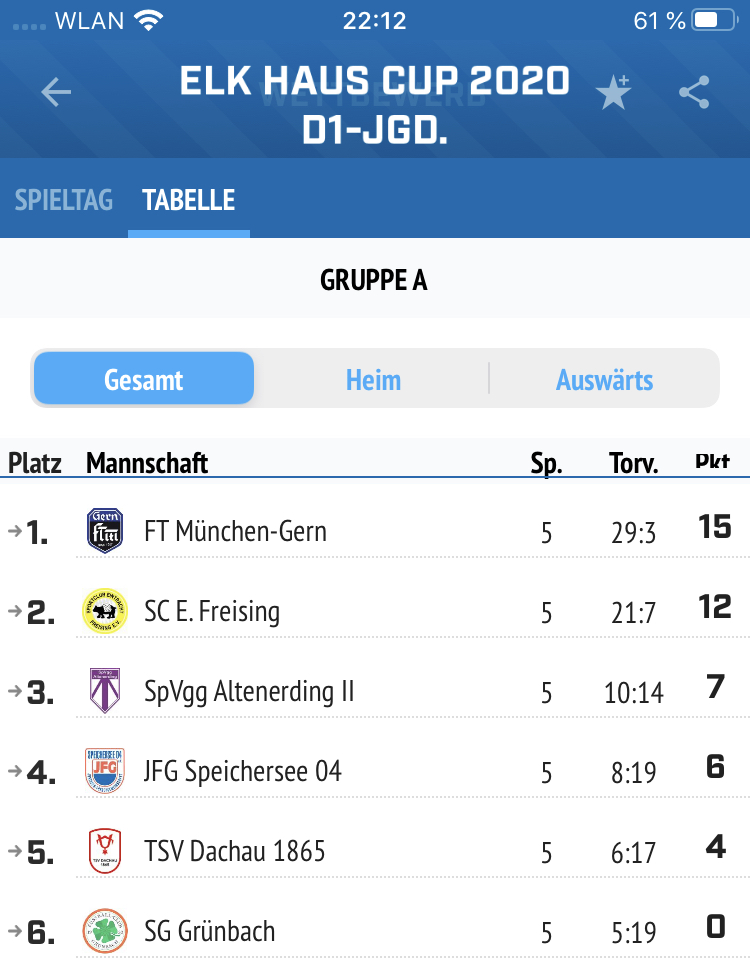Add competition to favorites with star icon
Image resolution: width=750 pixels, height=966 pixels.
click(x=613, y=92)
